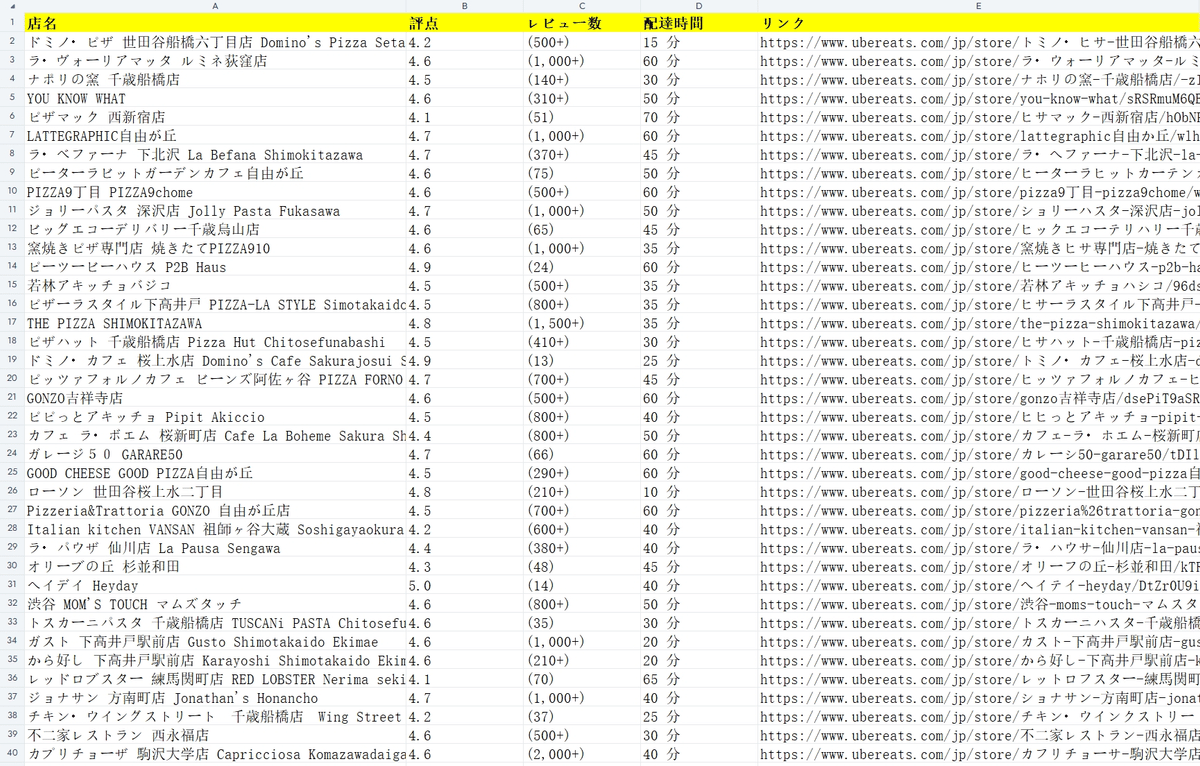The image size is (1200, 766).
Task: Select row number 40 header
Action: (x=12, y=754)
